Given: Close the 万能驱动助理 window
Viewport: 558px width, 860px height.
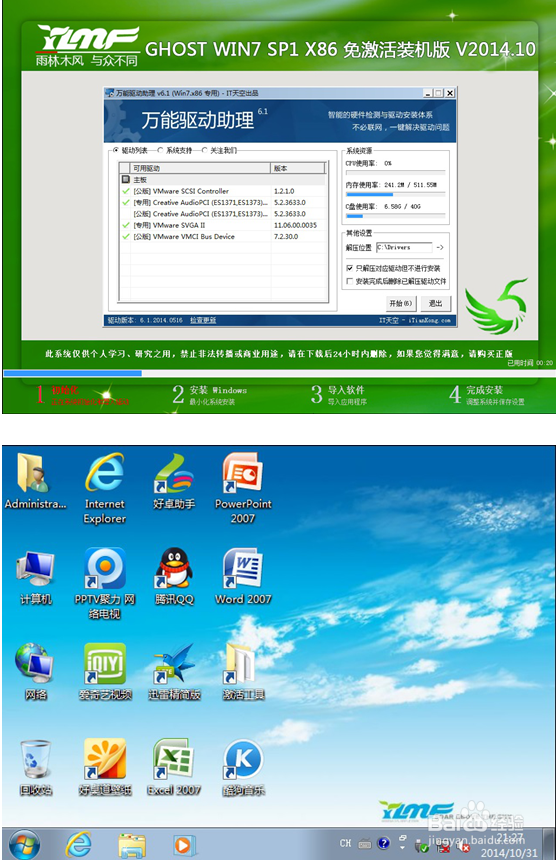Looking at the screenshot, I should (450, 93).
